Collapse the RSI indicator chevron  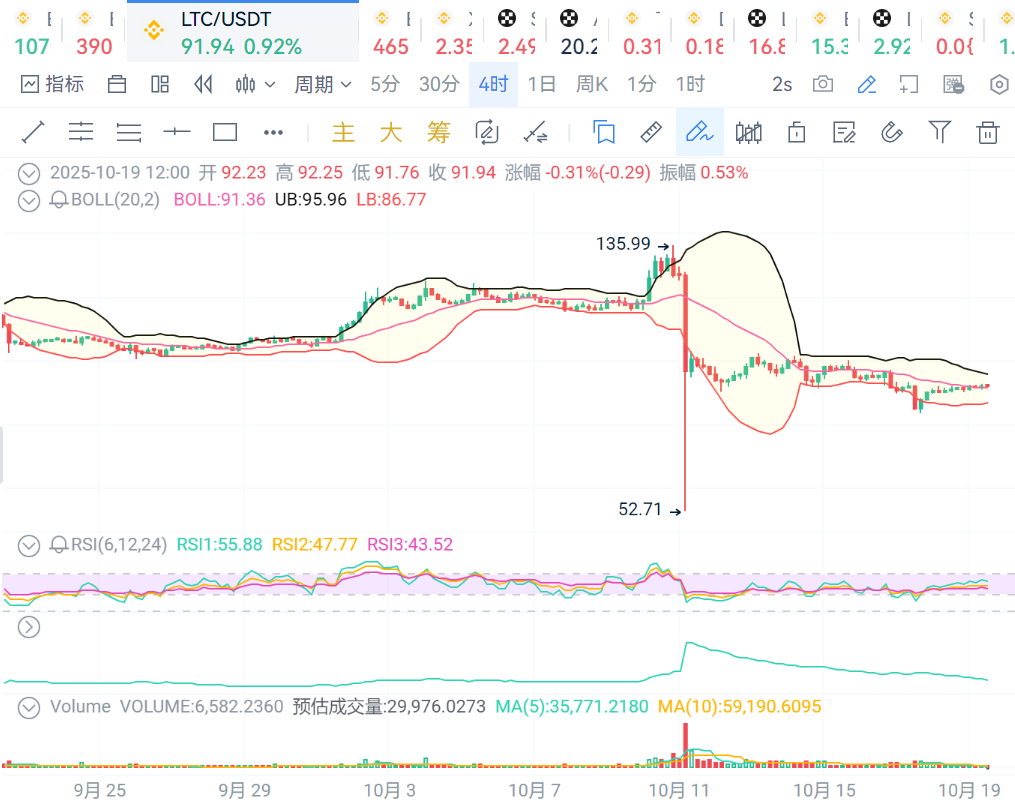click(x=28, y=546)
